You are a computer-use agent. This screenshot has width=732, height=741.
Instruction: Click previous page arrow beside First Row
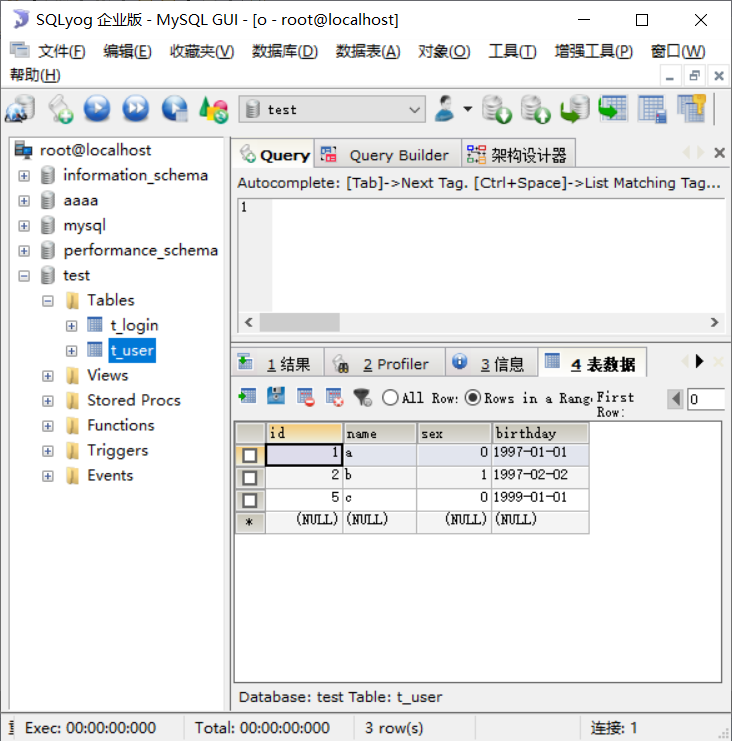676,399
